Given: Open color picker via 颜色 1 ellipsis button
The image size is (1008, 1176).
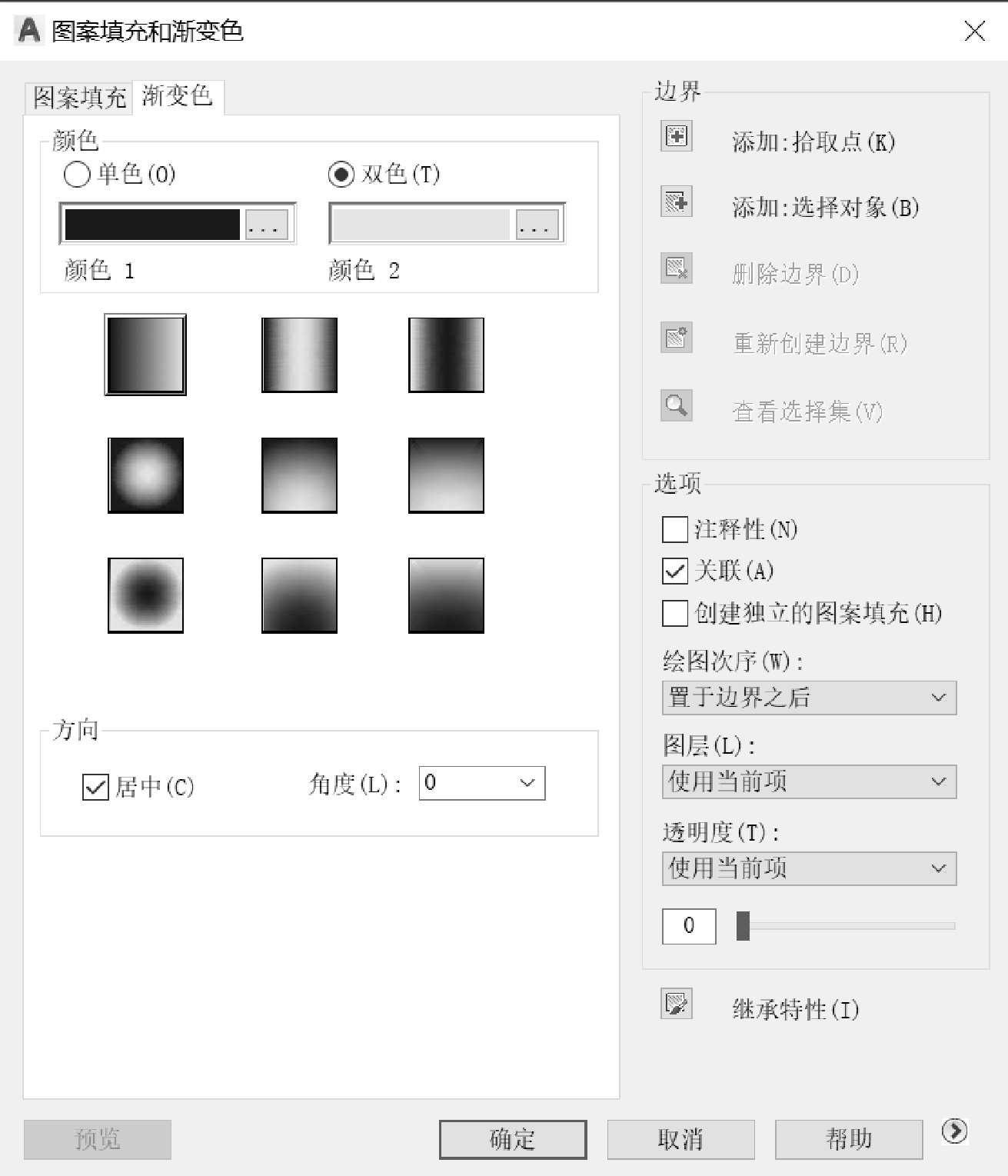Looking at the screenshot, I should pos(267,225).
